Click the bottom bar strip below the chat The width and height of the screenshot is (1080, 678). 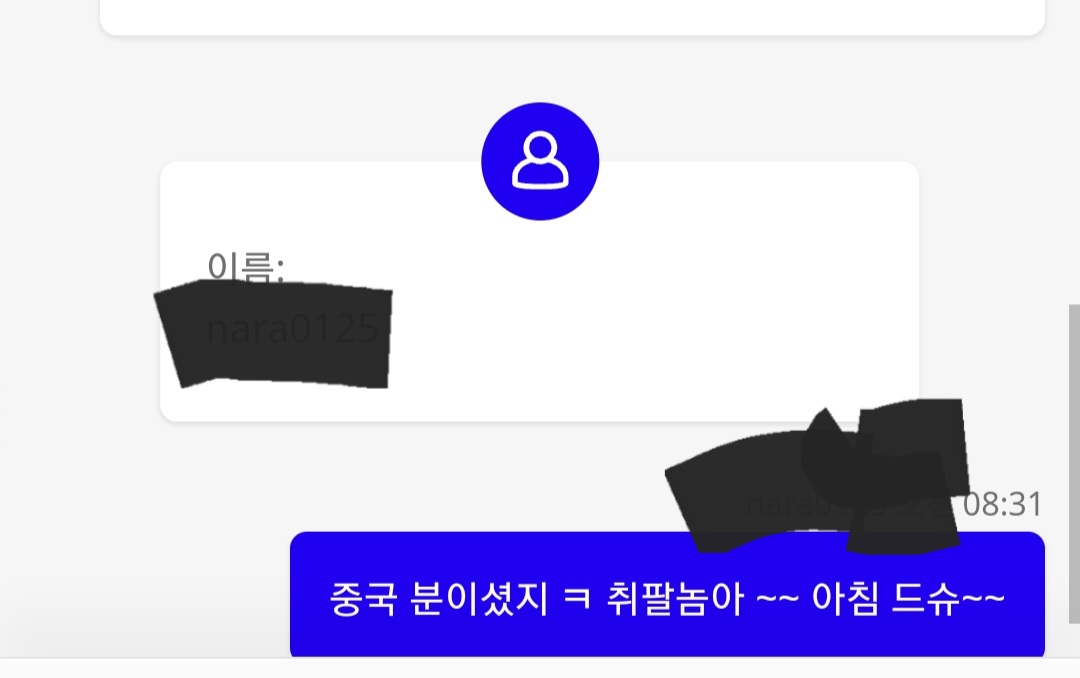click(540, 668)
